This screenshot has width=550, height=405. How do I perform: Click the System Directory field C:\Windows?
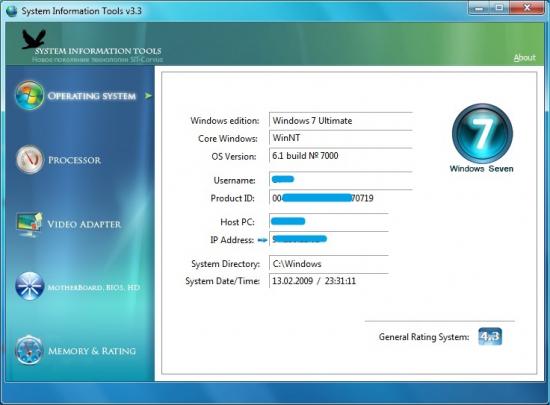[329, 264]
